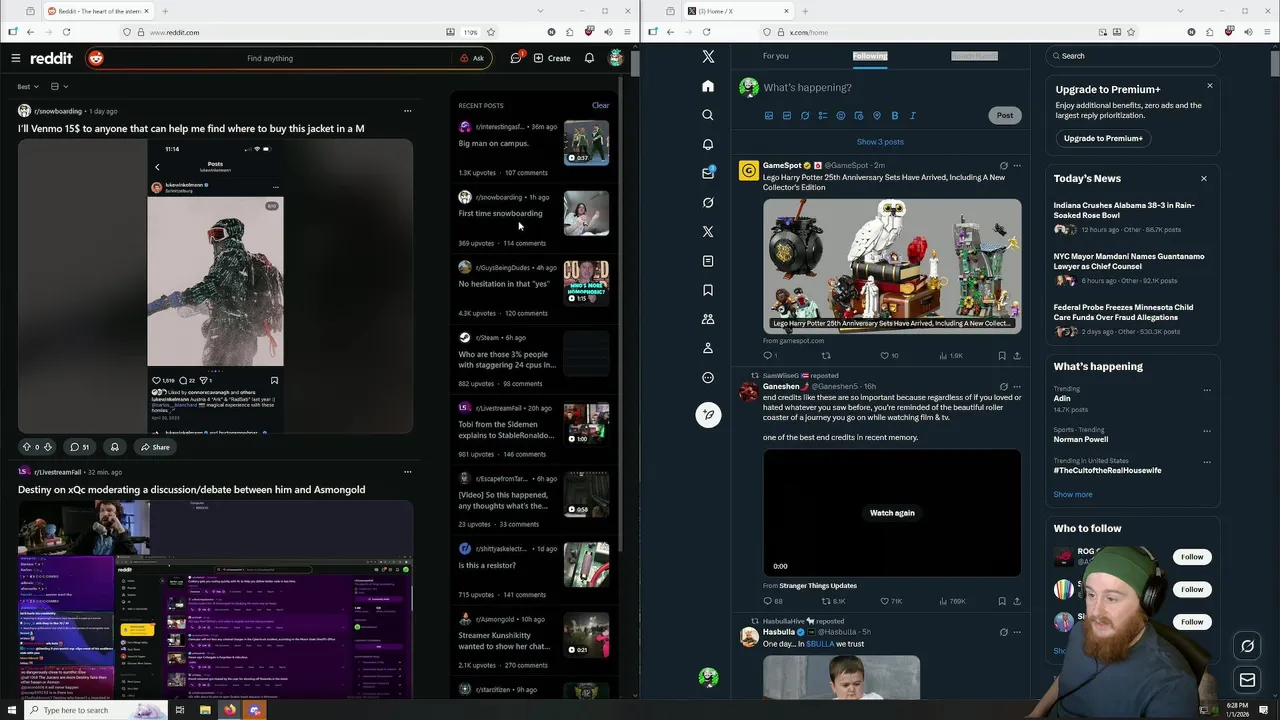Click the X Post button
Screen dimensions: 1280x720
(1005, 116)
